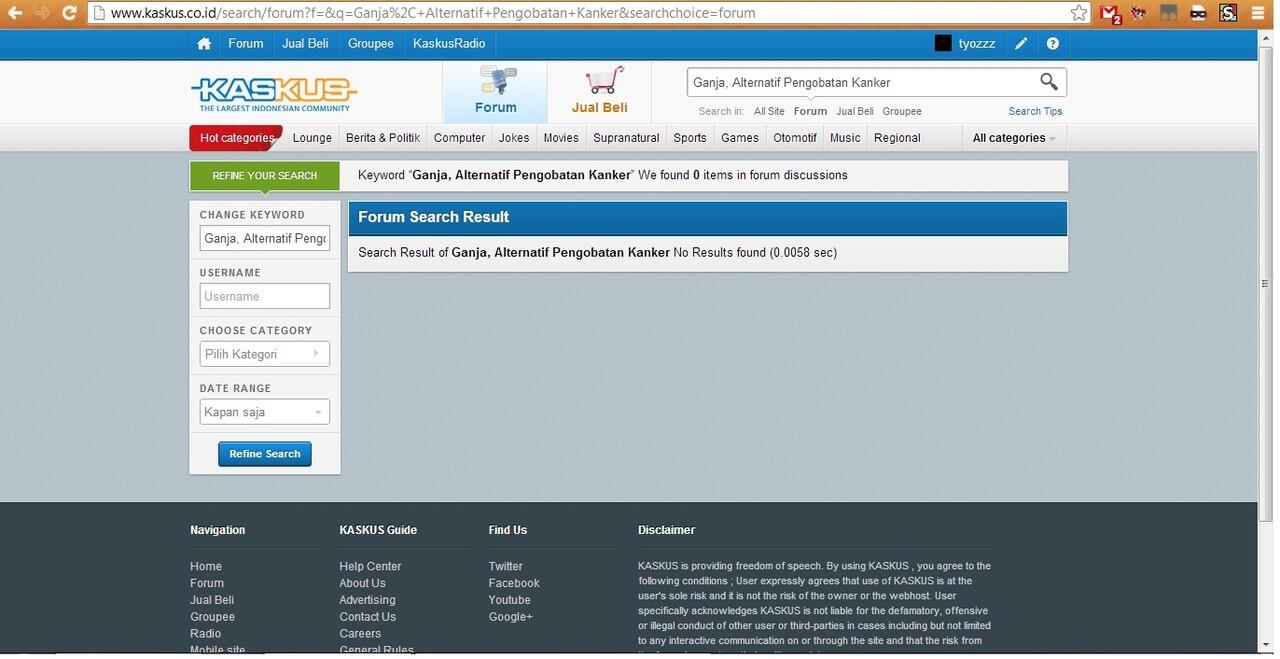Open the Computer category
The width and height of the screenshot is (1280, 659).
pyautogui.click(x=460, y=138)
